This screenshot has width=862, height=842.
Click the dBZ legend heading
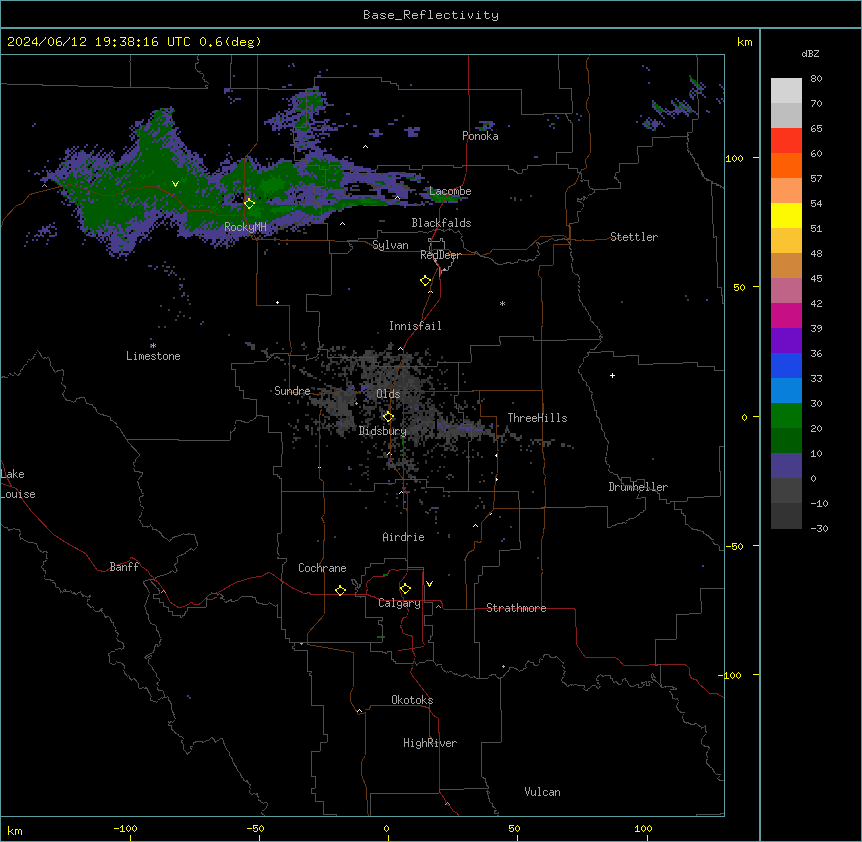[810, 53]
